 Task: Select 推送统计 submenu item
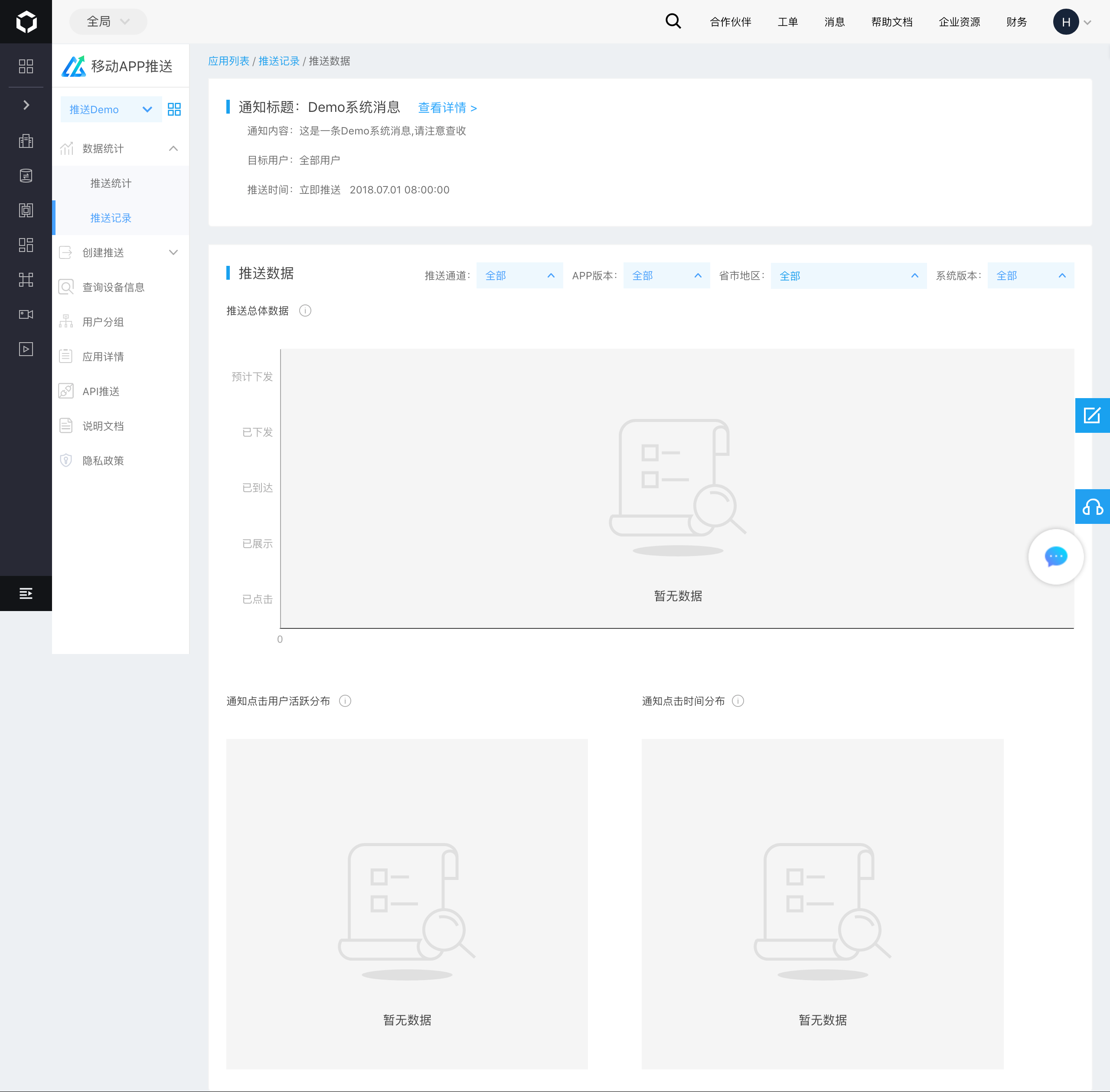click(111, 183)
